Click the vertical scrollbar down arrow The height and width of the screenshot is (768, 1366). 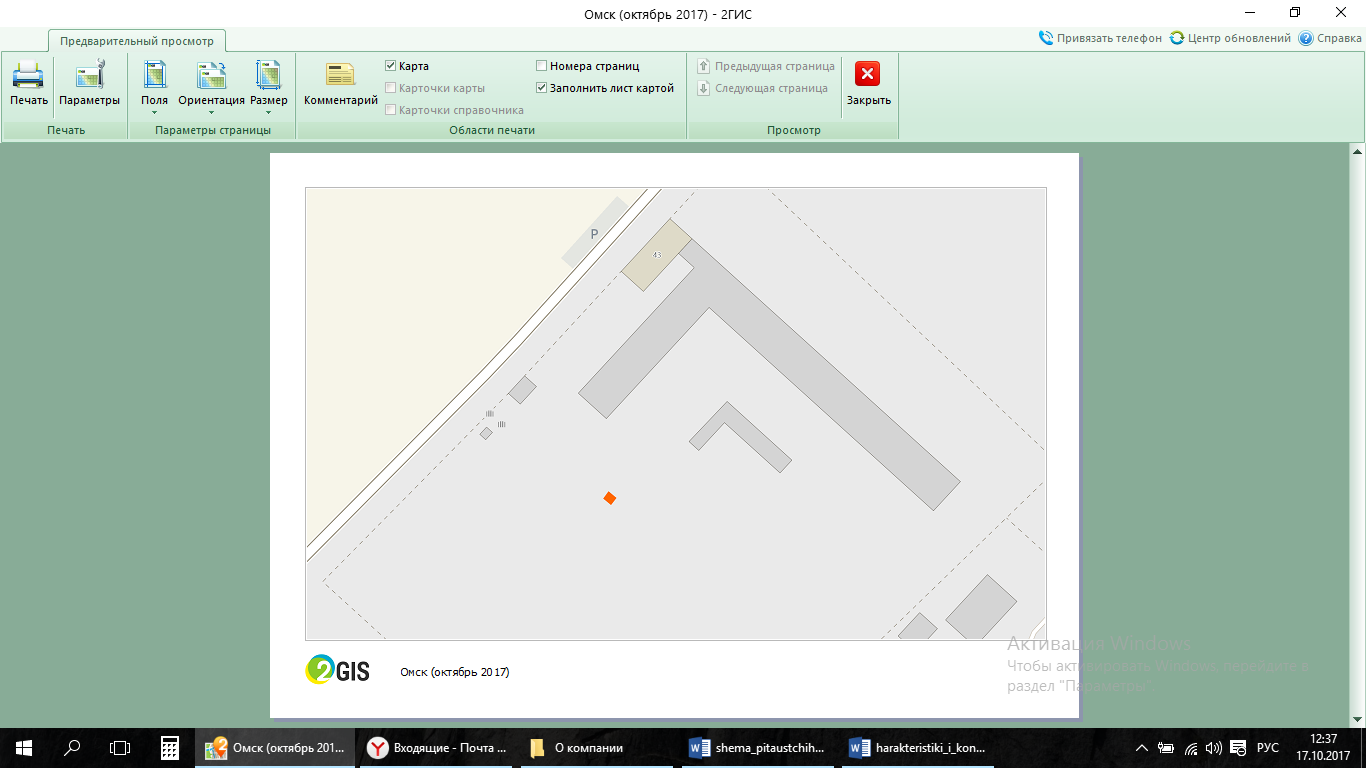point(1357,720)
